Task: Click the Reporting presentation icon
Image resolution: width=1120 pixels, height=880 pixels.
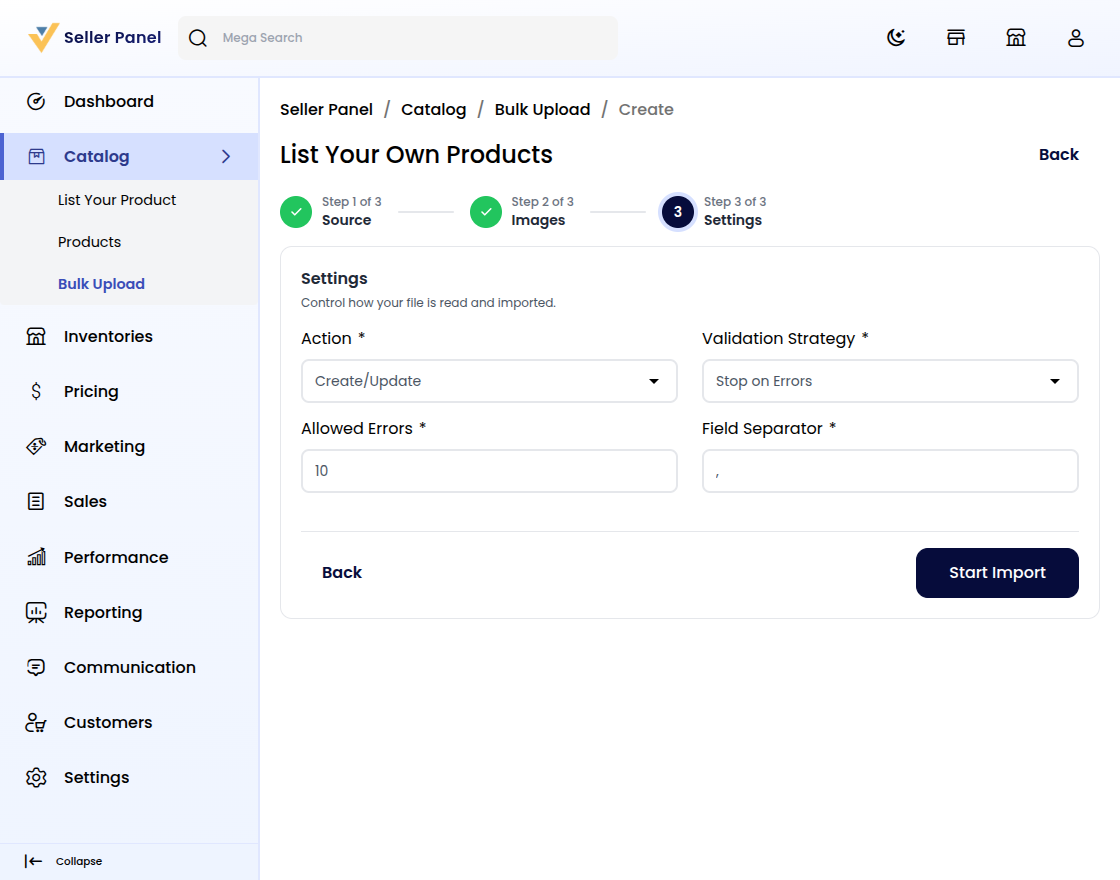Action: click(x=36, y=612)
